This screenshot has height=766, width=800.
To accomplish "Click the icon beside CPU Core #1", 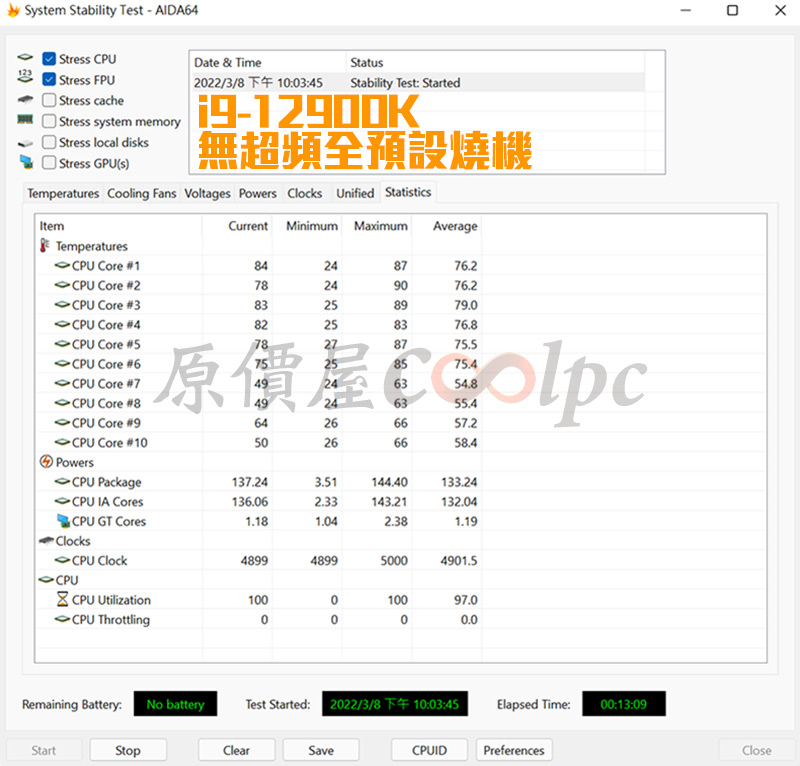I will (62, 265).
